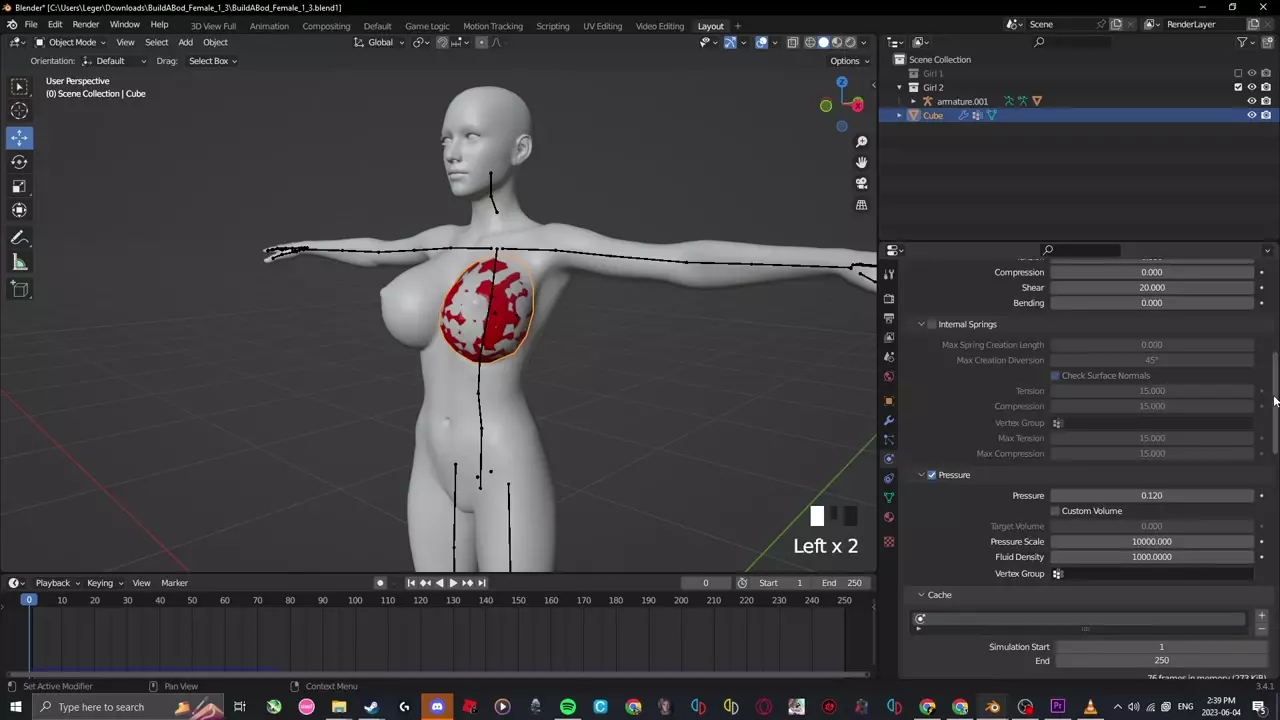Screen dimensions: 1280x720
Task: Disable the Pressure checkbox
Action: [932, 475]
